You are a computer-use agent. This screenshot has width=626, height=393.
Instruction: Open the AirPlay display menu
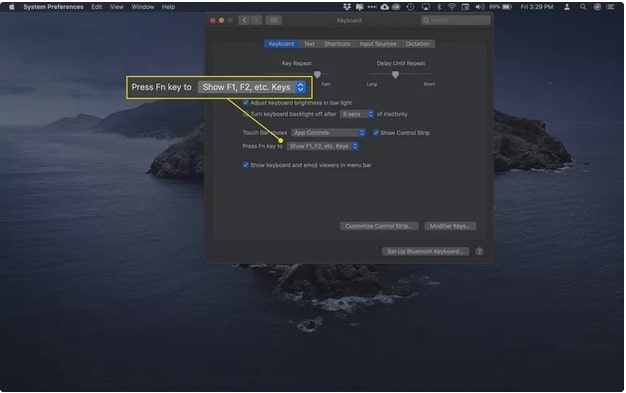coord(426,7)
